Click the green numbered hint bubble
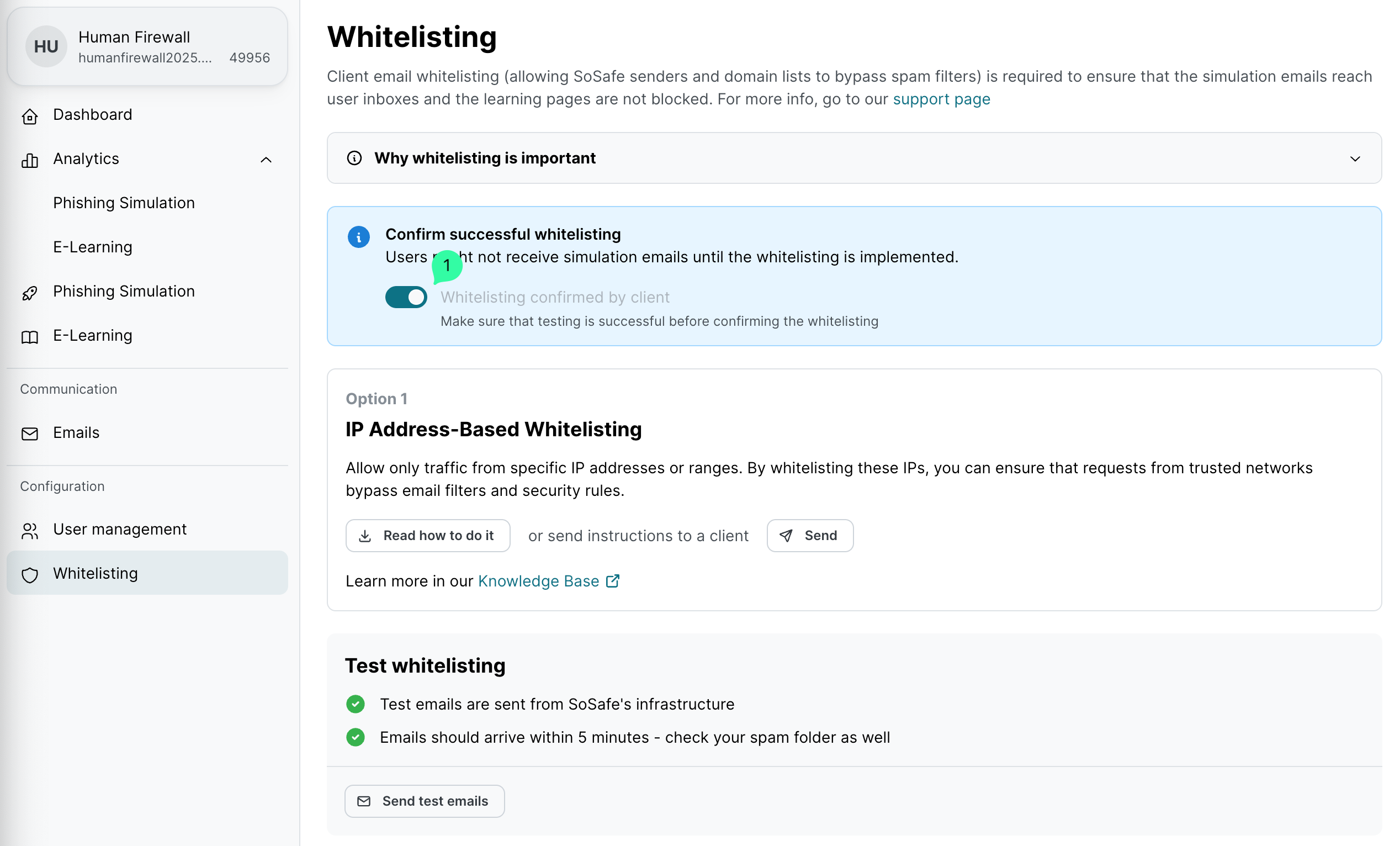The image size is (1400, 846). coord(447,265)
